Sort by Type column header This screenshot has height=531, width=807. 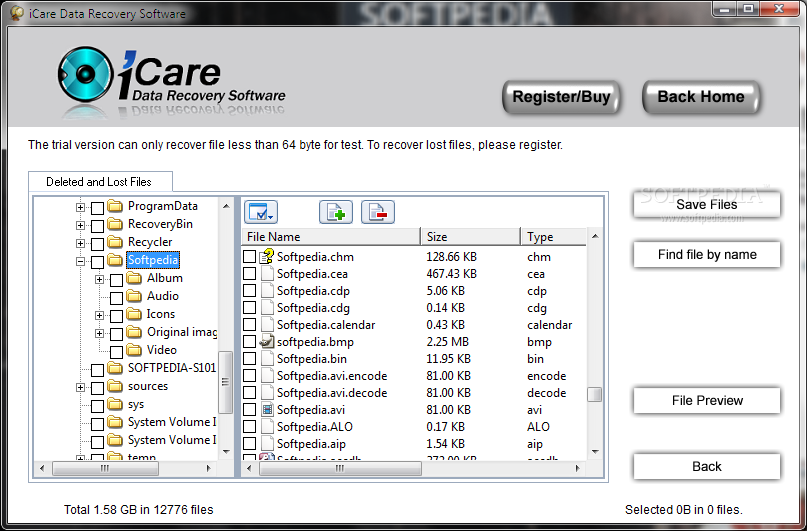coord(554,237)
